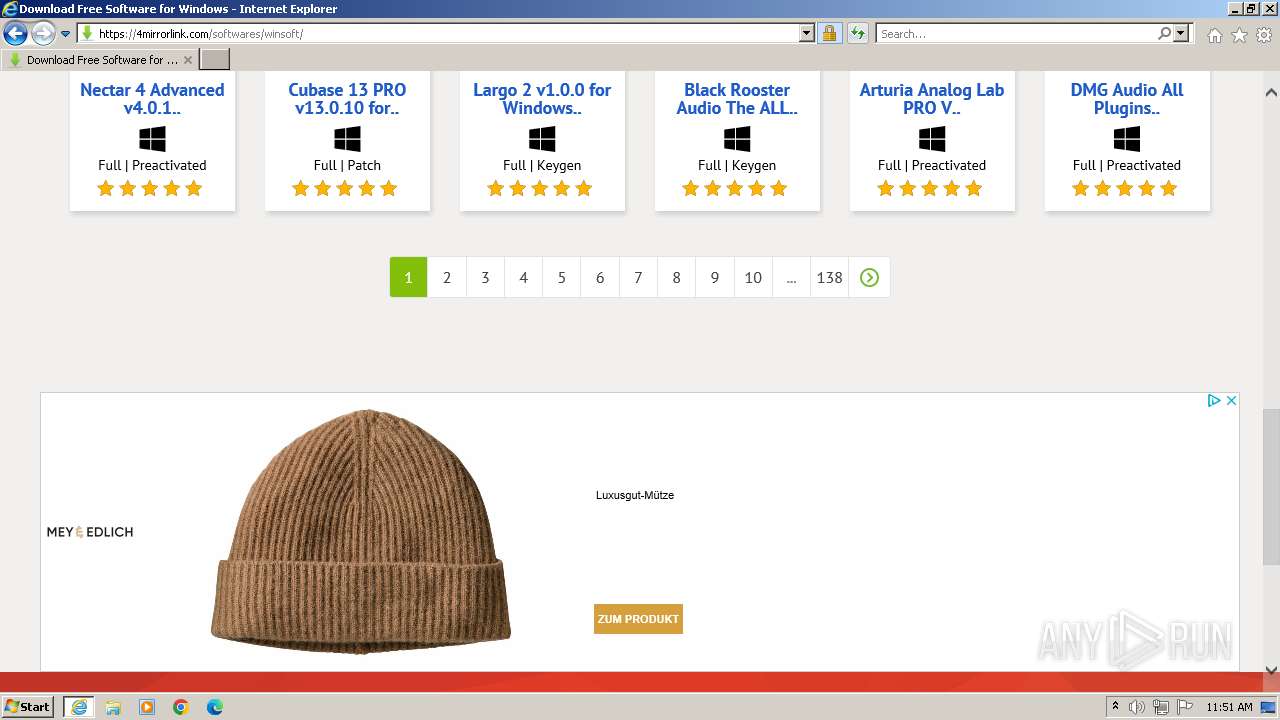The width and height of the screenshot is (1280, 720).
Task: Click "Full | Patch" text on Cubase card
Action: click(347, 165)
